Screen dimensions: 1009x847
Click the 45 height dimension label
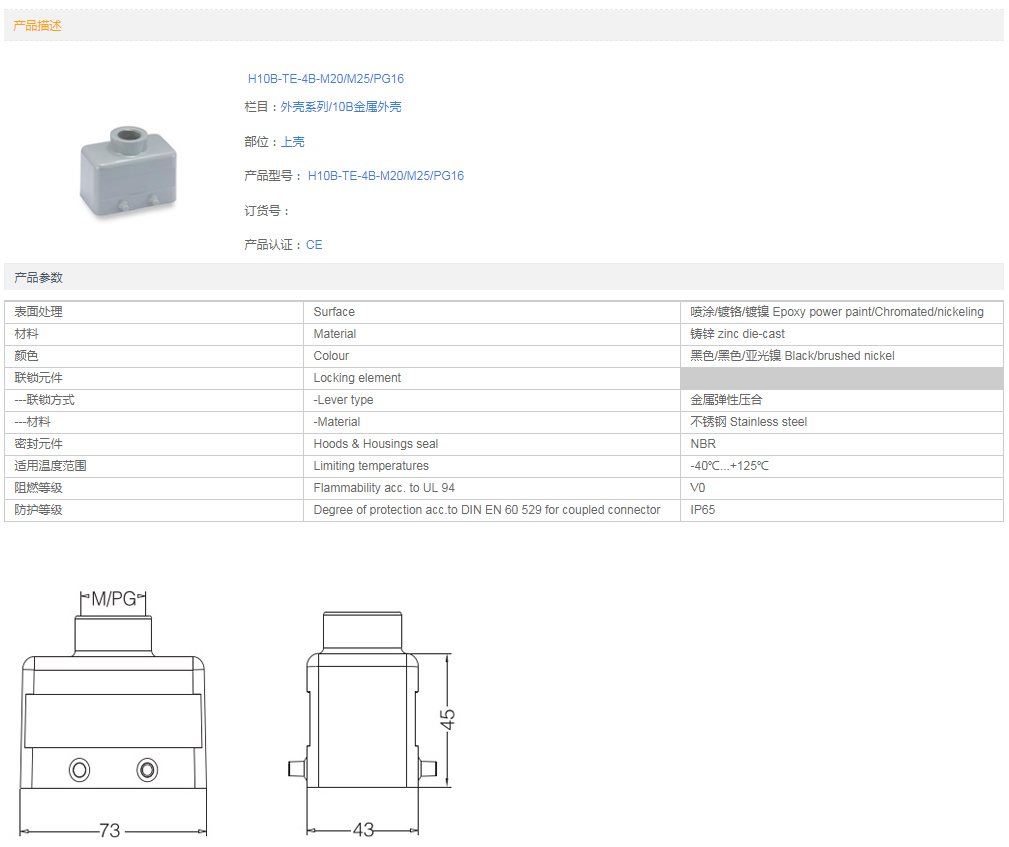click(x=449, y=718)
